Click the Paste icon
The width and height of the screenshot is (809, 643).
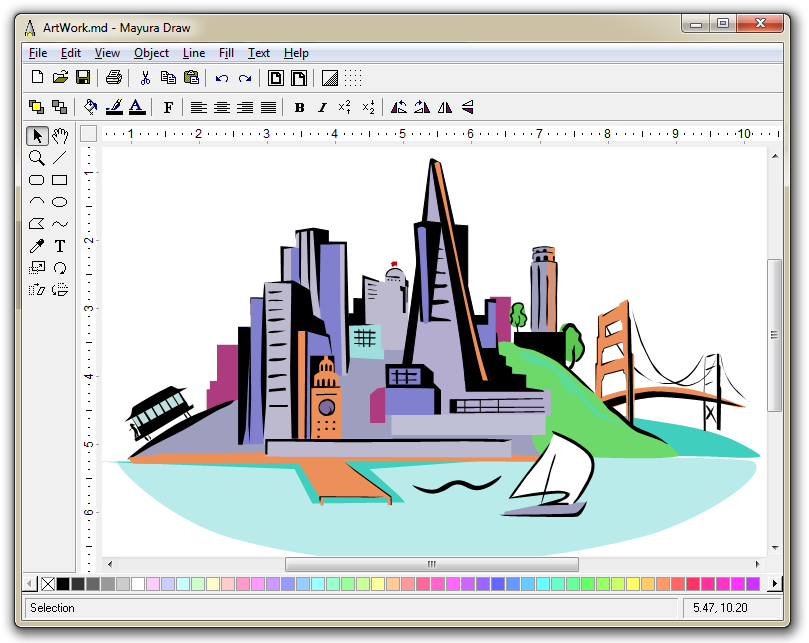pyautogui.click(x=190, y=77)
